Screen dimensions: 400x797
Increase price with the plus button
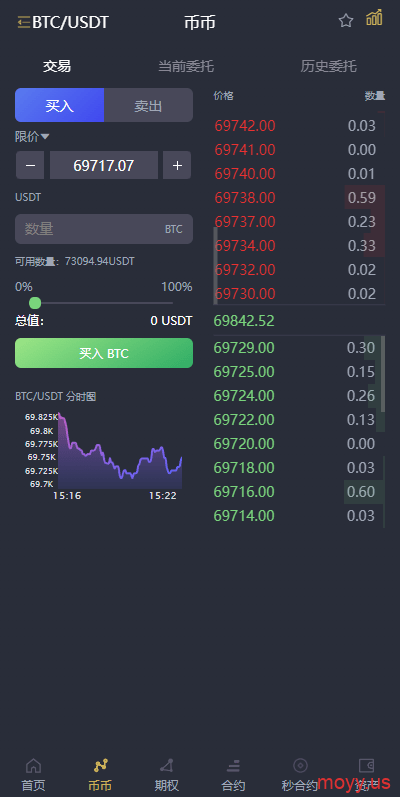pos(177,165)
